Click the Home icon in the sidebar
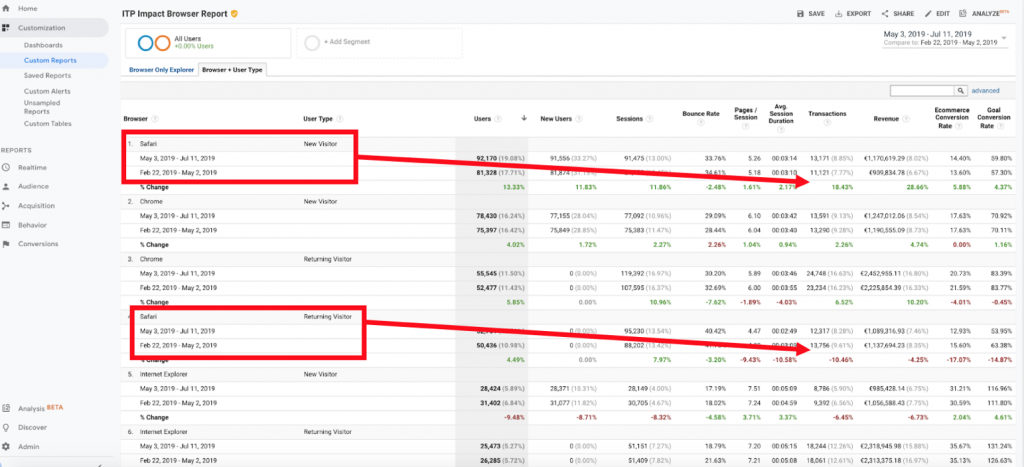This screenshot has height=467, width=1024. click(7, 8)
